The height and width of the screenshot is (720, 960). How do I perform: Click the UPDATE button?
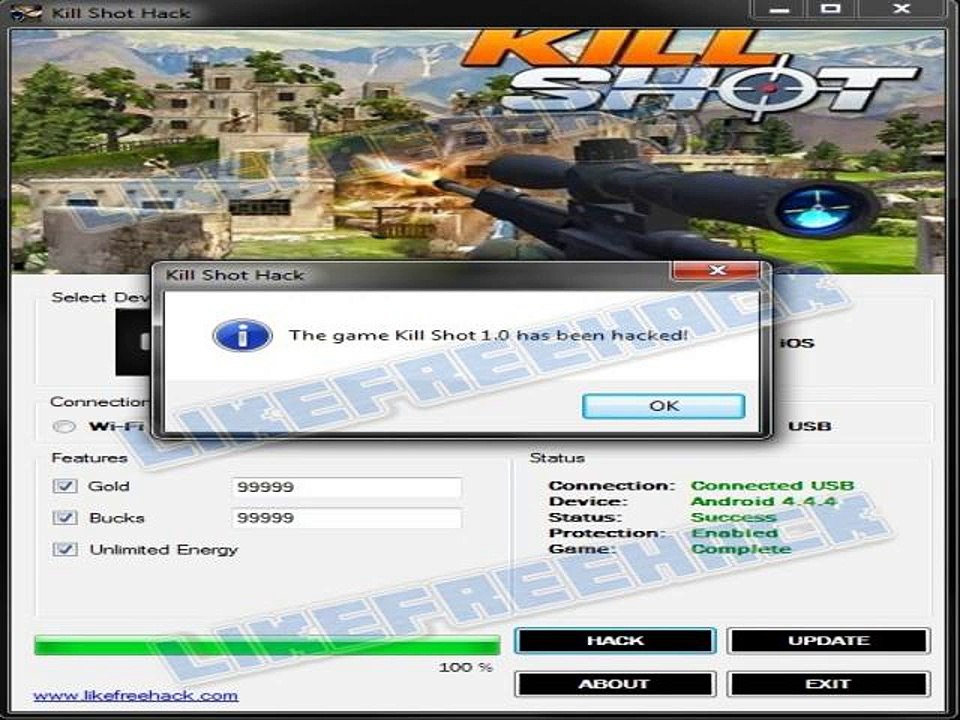click(x=828, y=640)
